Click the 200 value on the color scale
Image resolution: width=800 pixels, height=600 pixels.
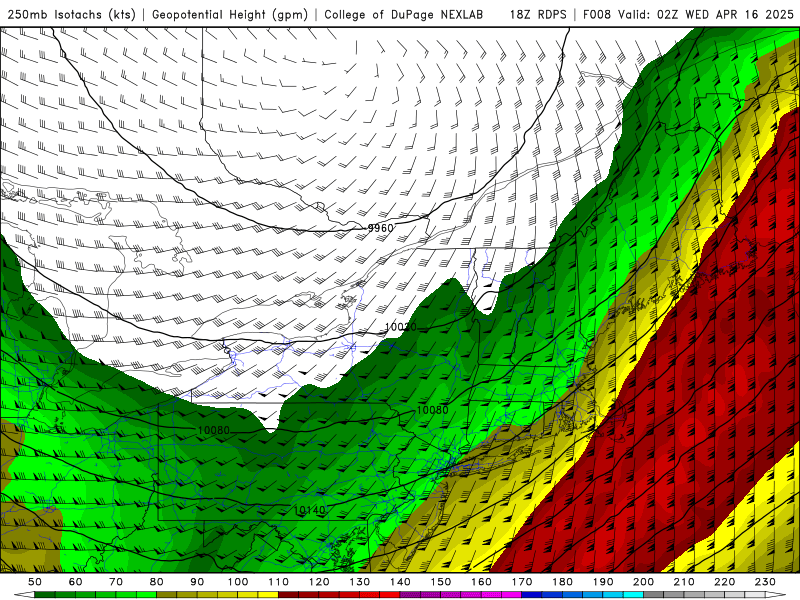pos(644,582)
